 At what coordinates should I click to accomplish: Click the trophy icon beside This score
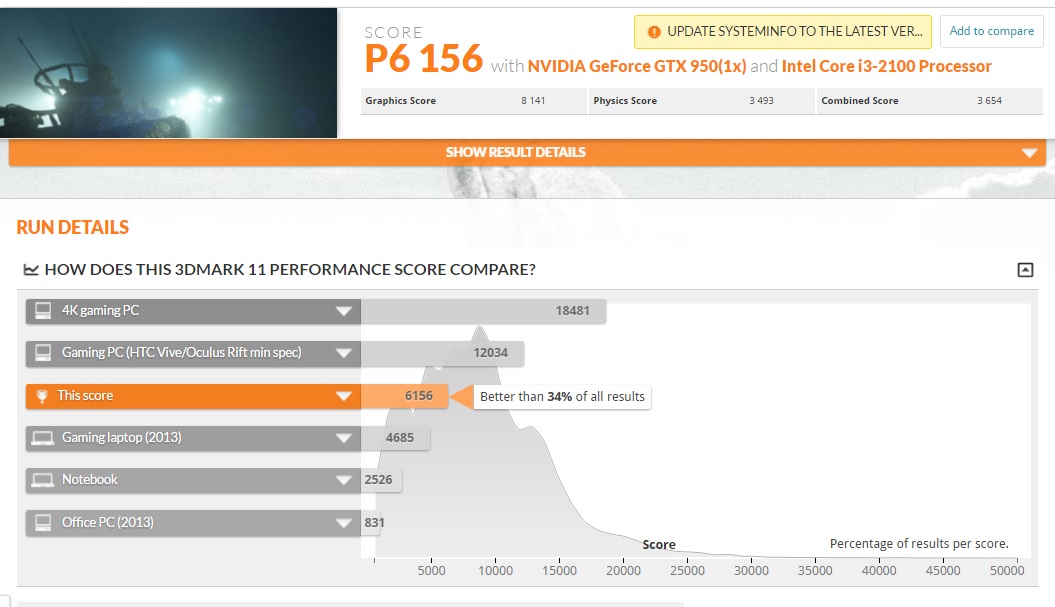pos(42,396)
